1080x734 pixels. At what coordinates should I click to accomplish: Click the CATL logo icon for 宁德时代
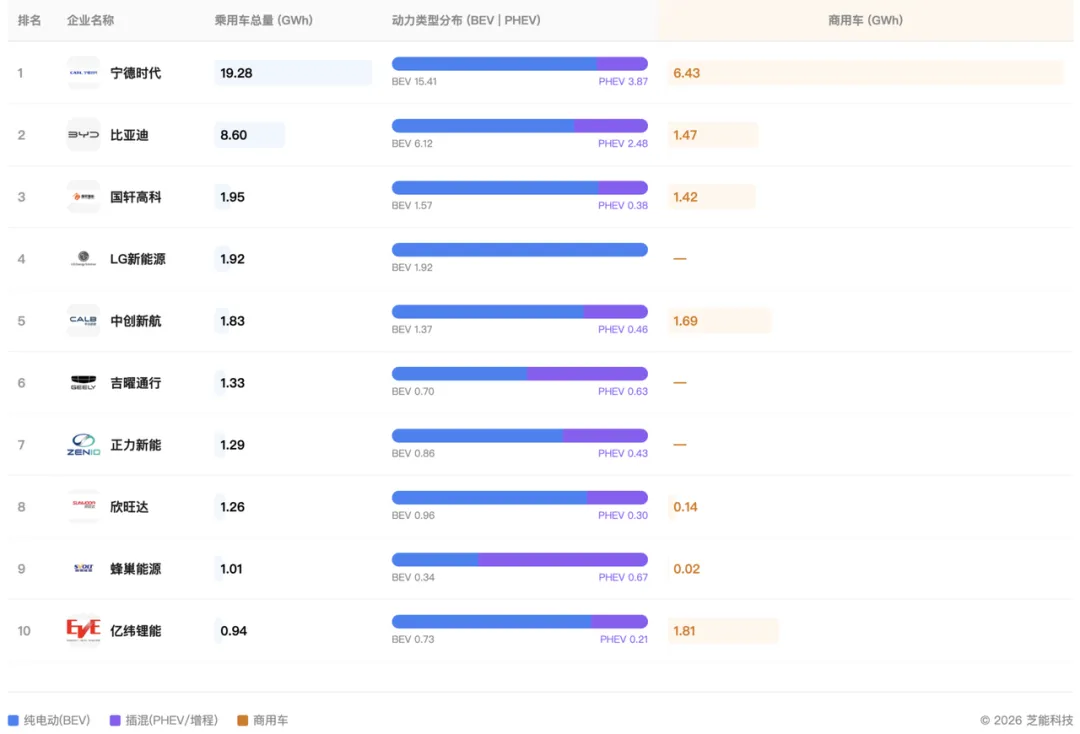(83, 73)
